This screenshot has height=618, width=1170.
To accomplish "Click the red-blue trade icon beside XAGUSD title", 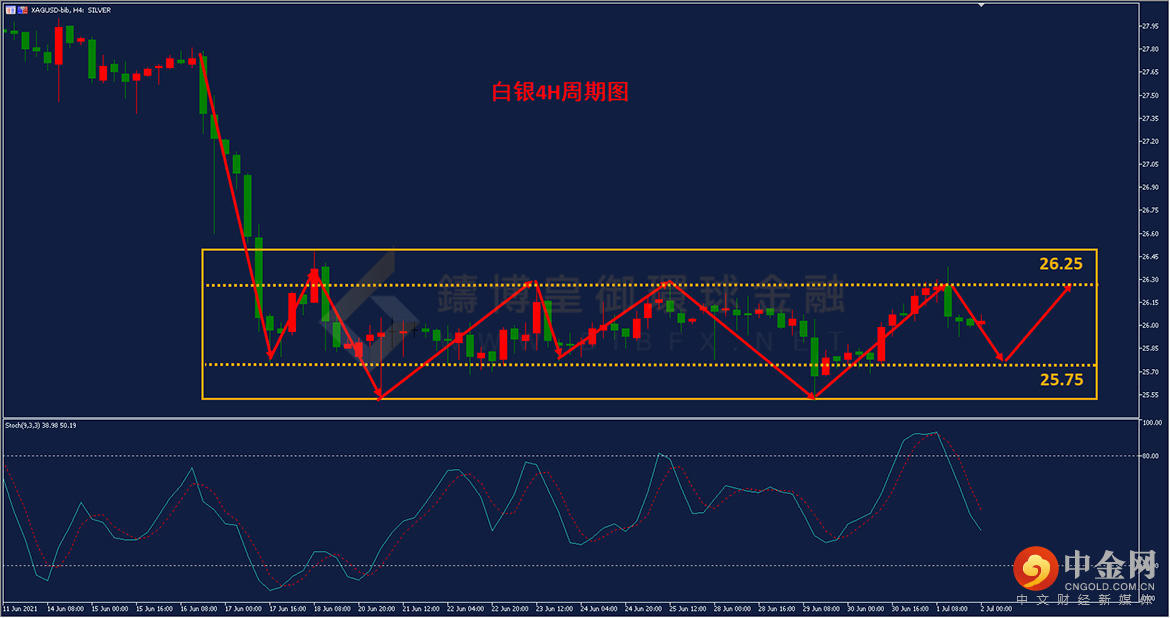I will [22, 10].
